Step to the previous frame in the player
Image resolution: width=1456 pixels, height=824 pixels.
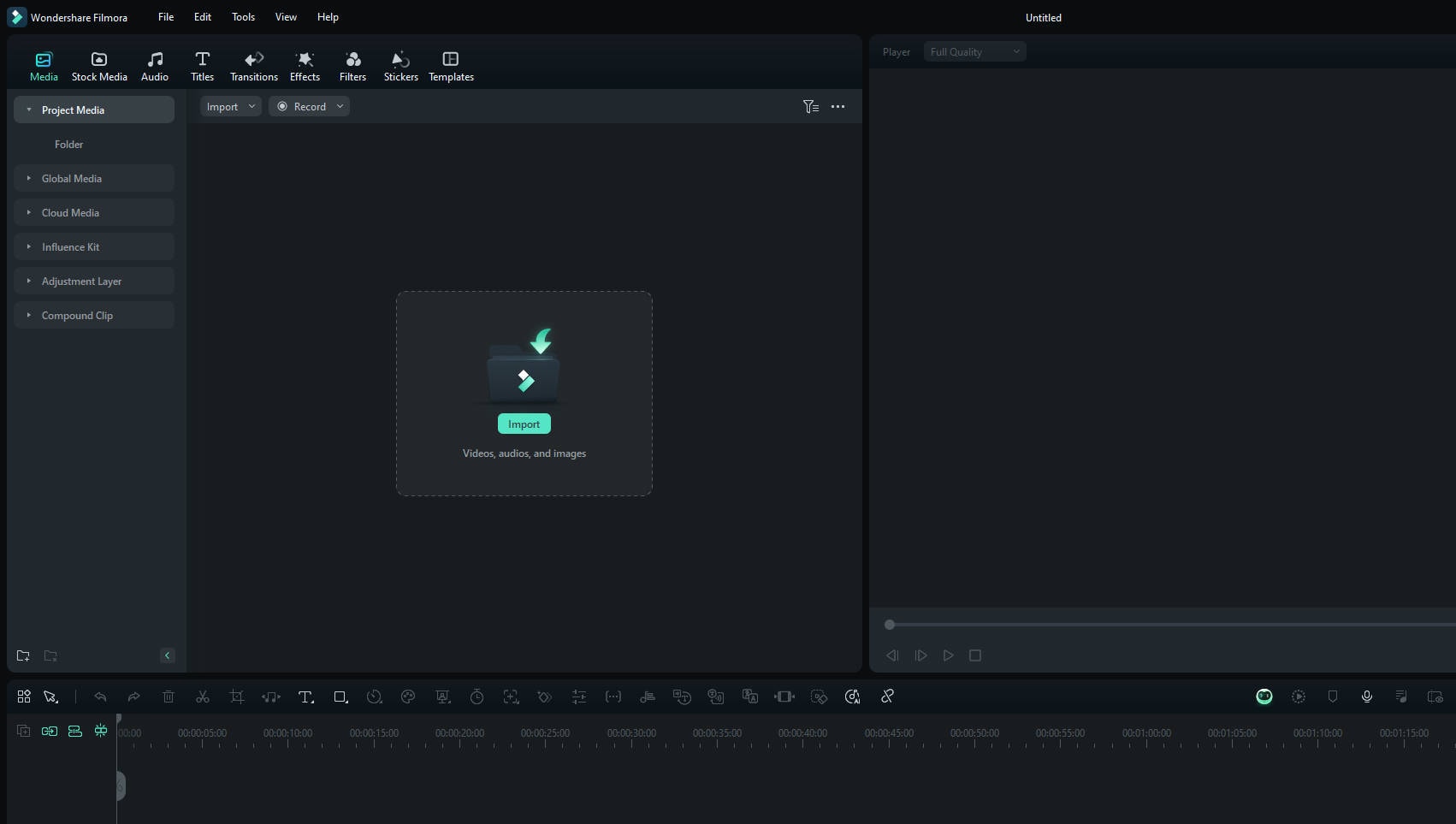(x=892, y=655)
